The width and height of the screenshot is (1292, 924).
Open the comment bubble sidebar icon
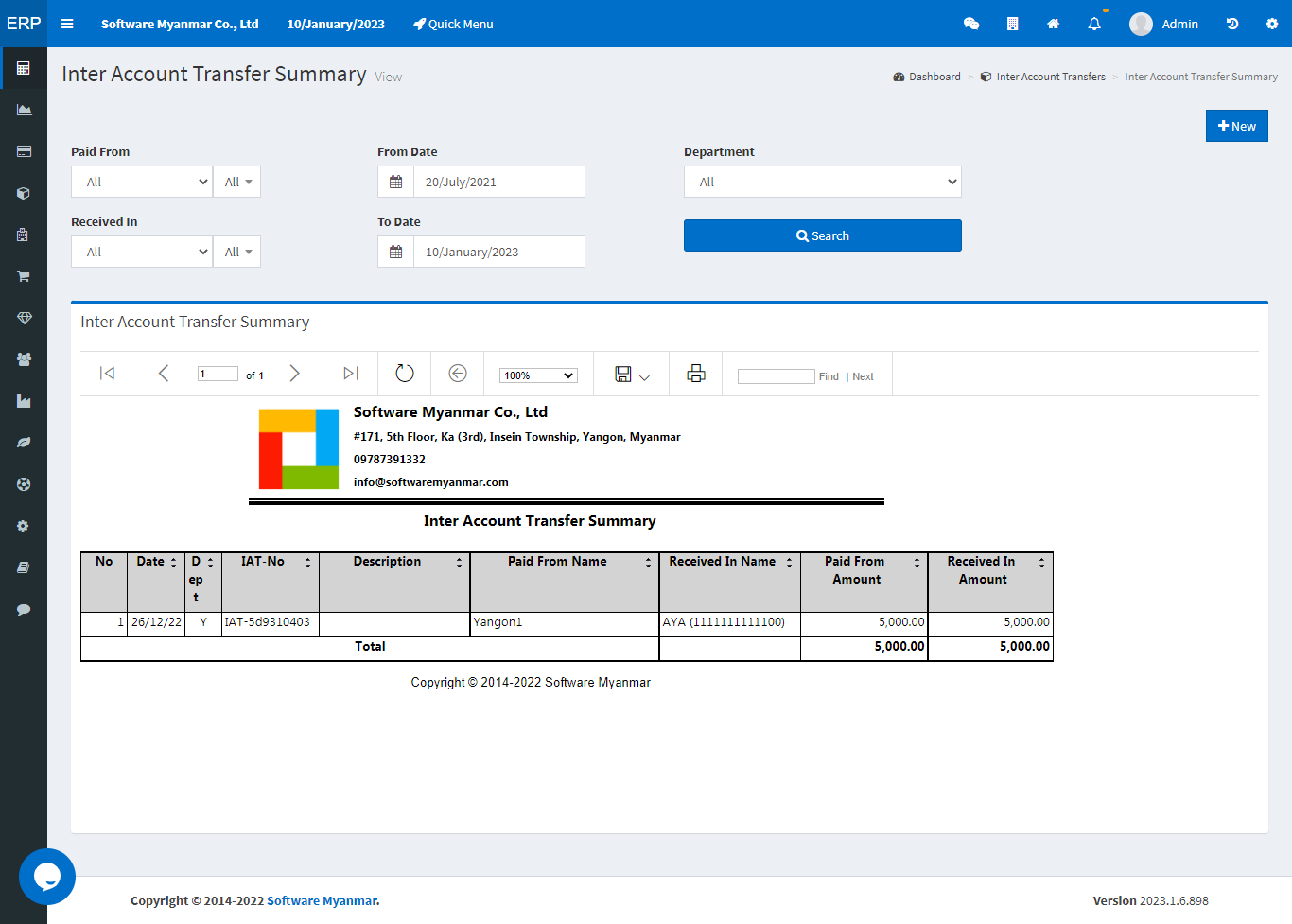[x=24, y=609]
